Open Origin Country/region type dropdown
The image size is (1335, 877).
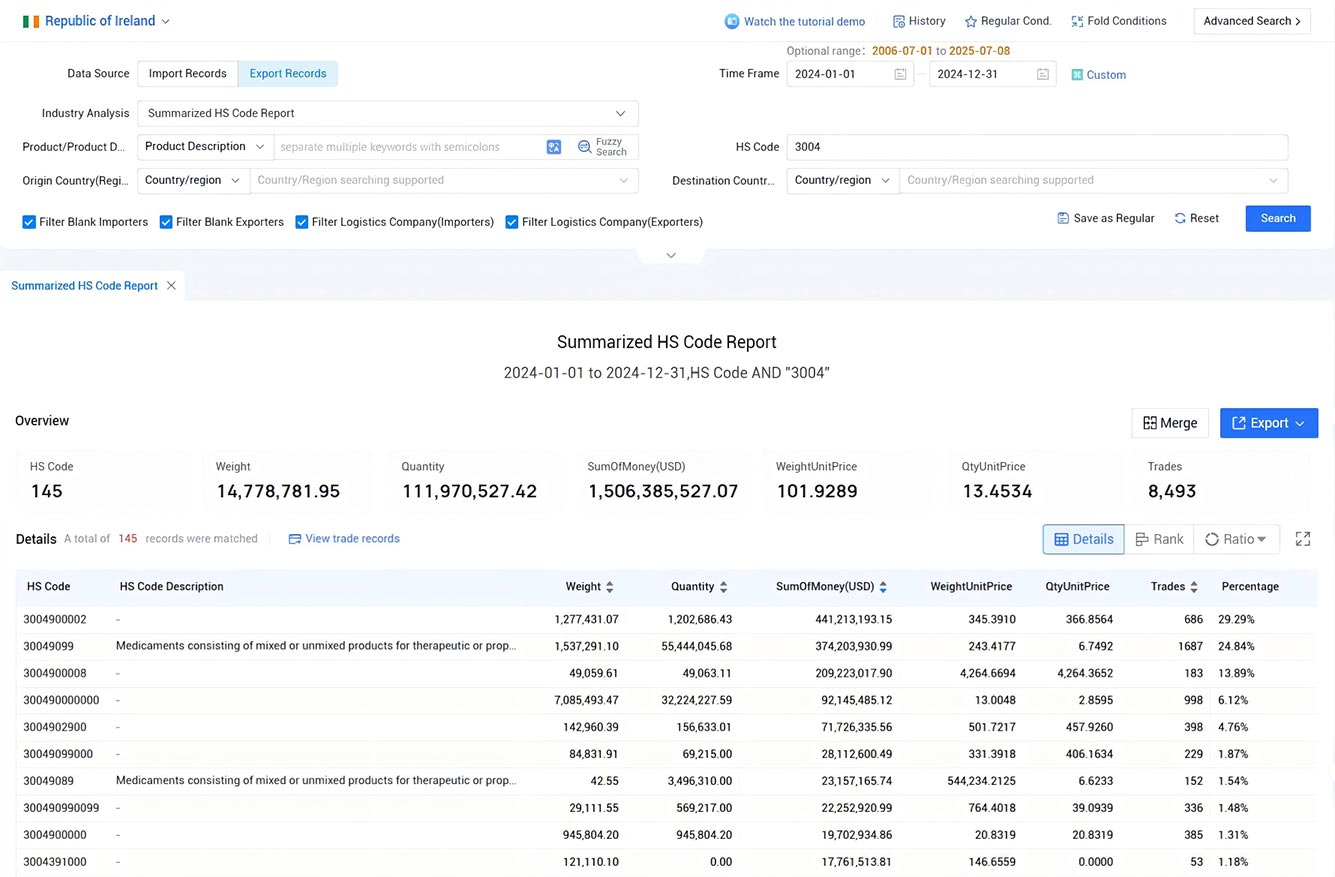[193, 180]
